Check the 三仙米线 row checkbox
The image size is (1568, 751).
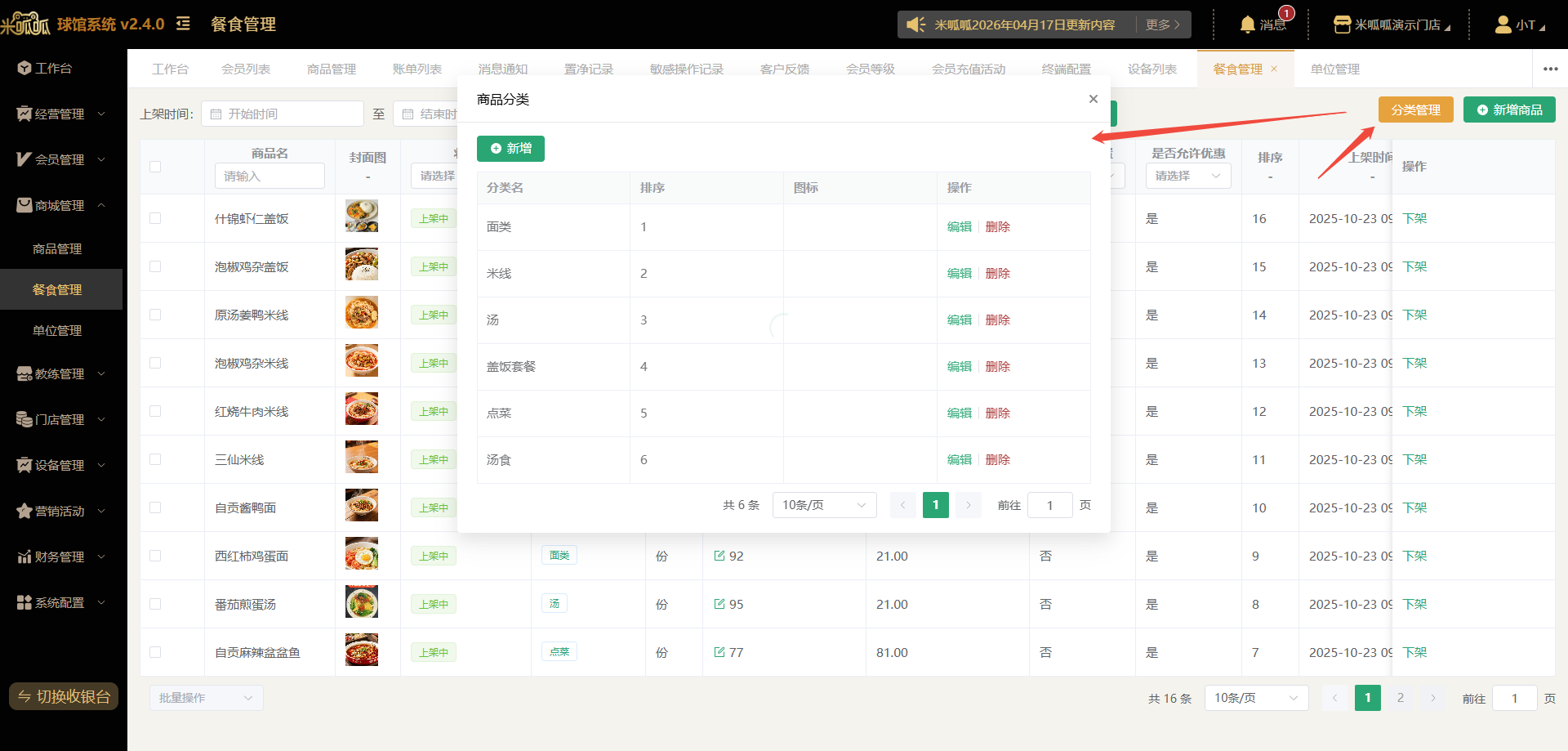[x=155, y=459]
